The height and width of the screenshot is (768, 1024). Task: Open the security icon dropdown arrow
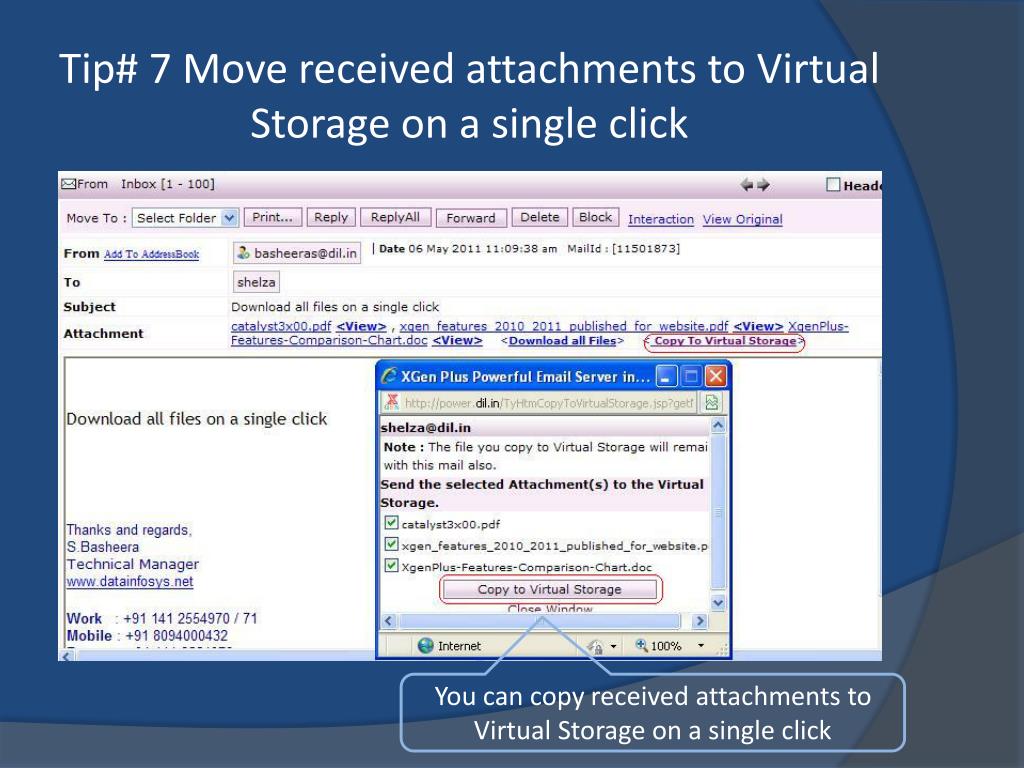613,647
